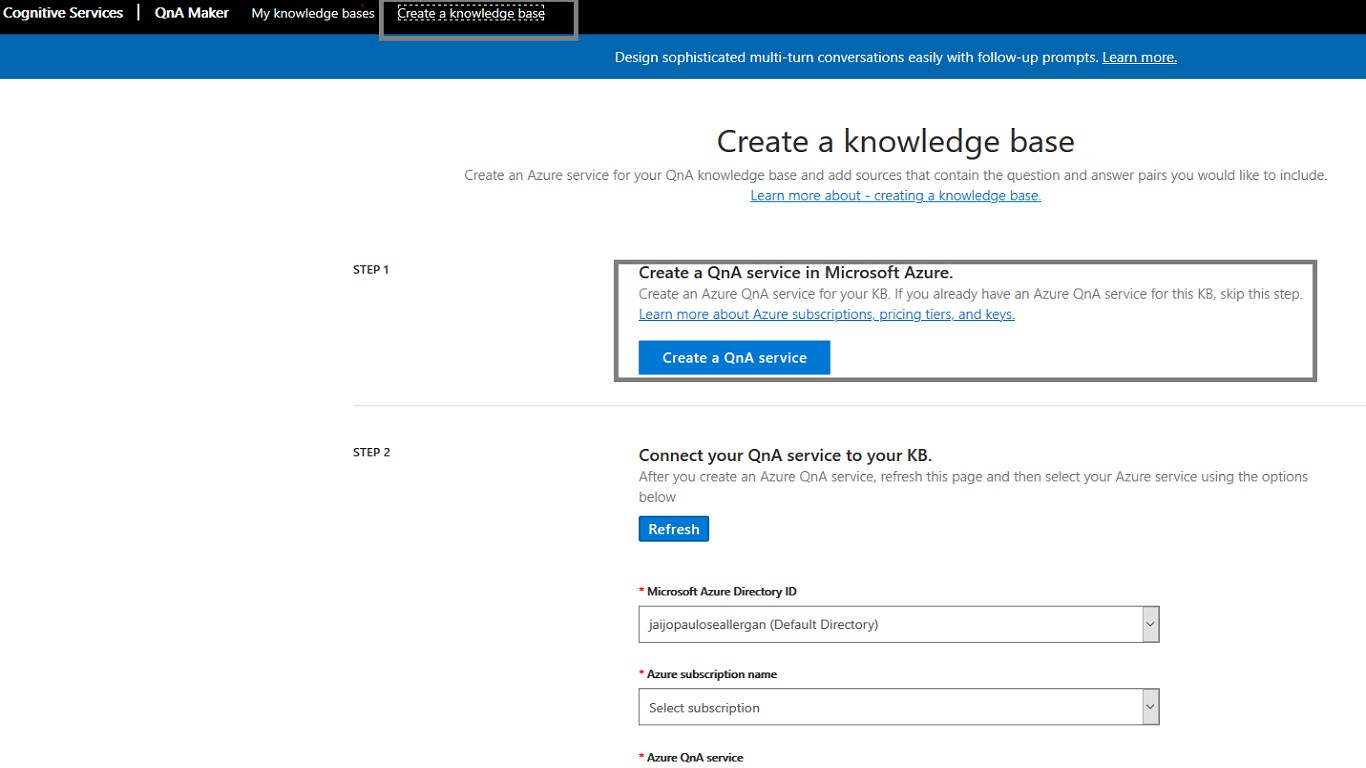
Task: Click the 'Create a knowledge base' page heading
Action: click(896, 141)
